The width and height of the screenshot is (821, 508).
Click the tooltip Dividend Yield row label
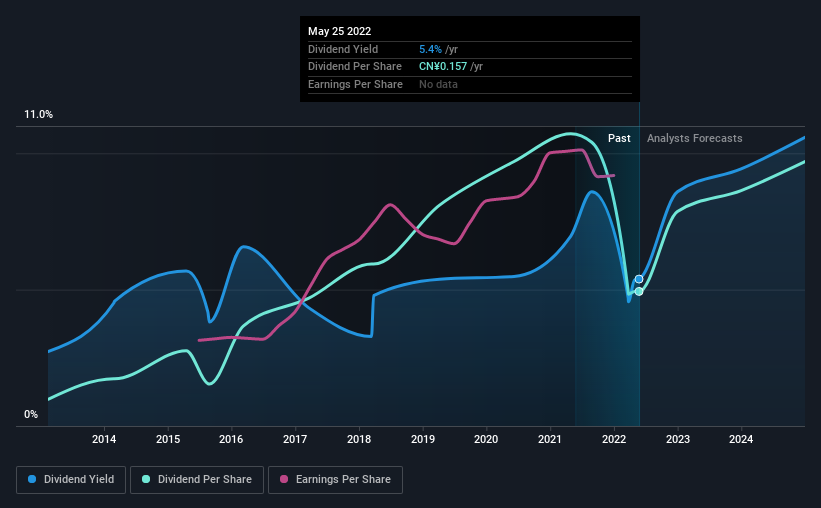click(343, 49)
